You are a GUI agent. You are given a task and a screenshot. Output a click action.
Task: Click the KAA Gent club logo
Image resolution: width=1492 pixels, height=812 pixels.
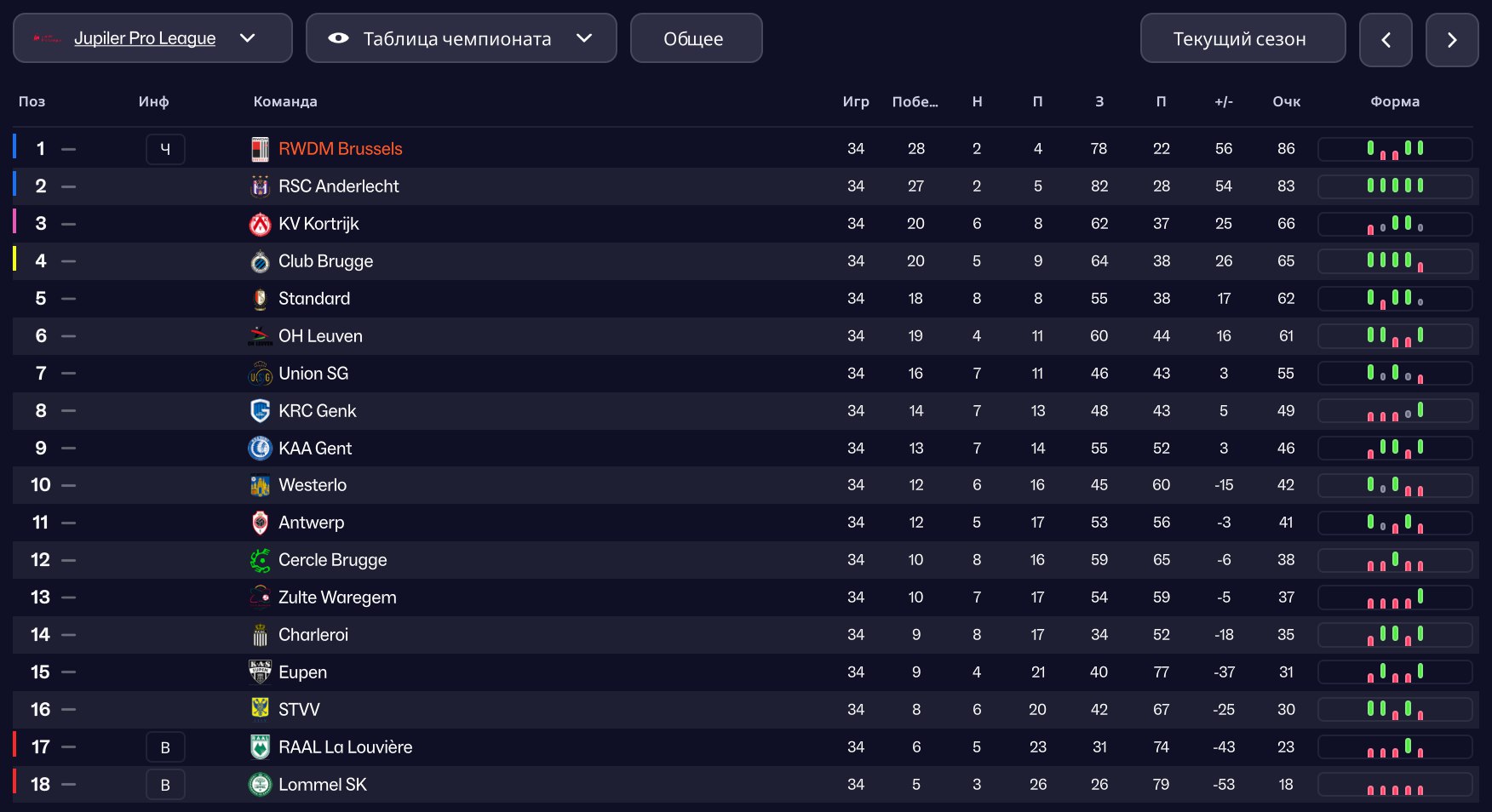pos(260,449)
